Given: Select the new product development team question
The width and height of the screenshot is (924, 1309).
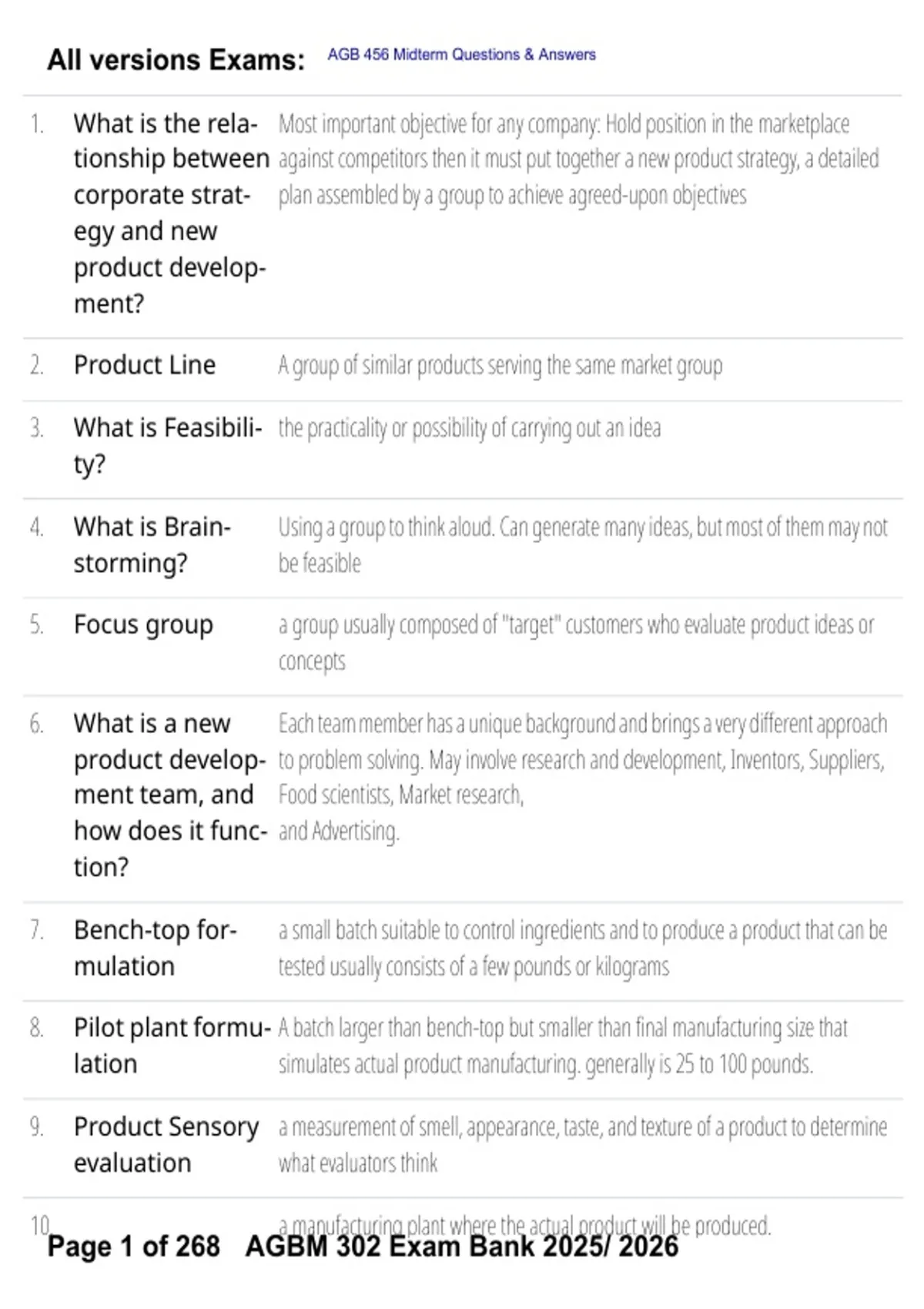Looking at the screenshot, I should pyautogui.click(x=171, y=795).
